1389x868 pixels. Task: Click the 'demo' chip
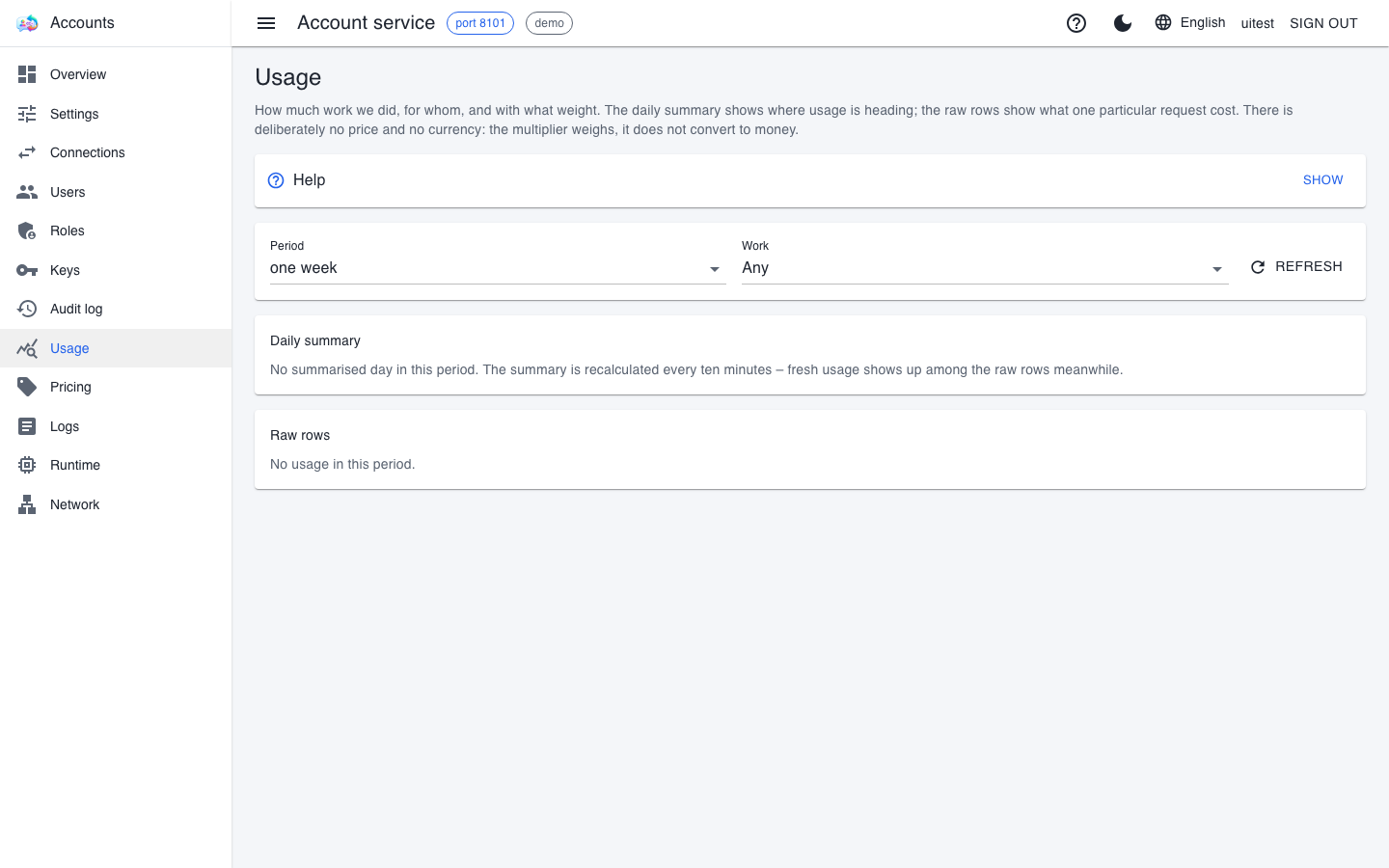[549, 23]
